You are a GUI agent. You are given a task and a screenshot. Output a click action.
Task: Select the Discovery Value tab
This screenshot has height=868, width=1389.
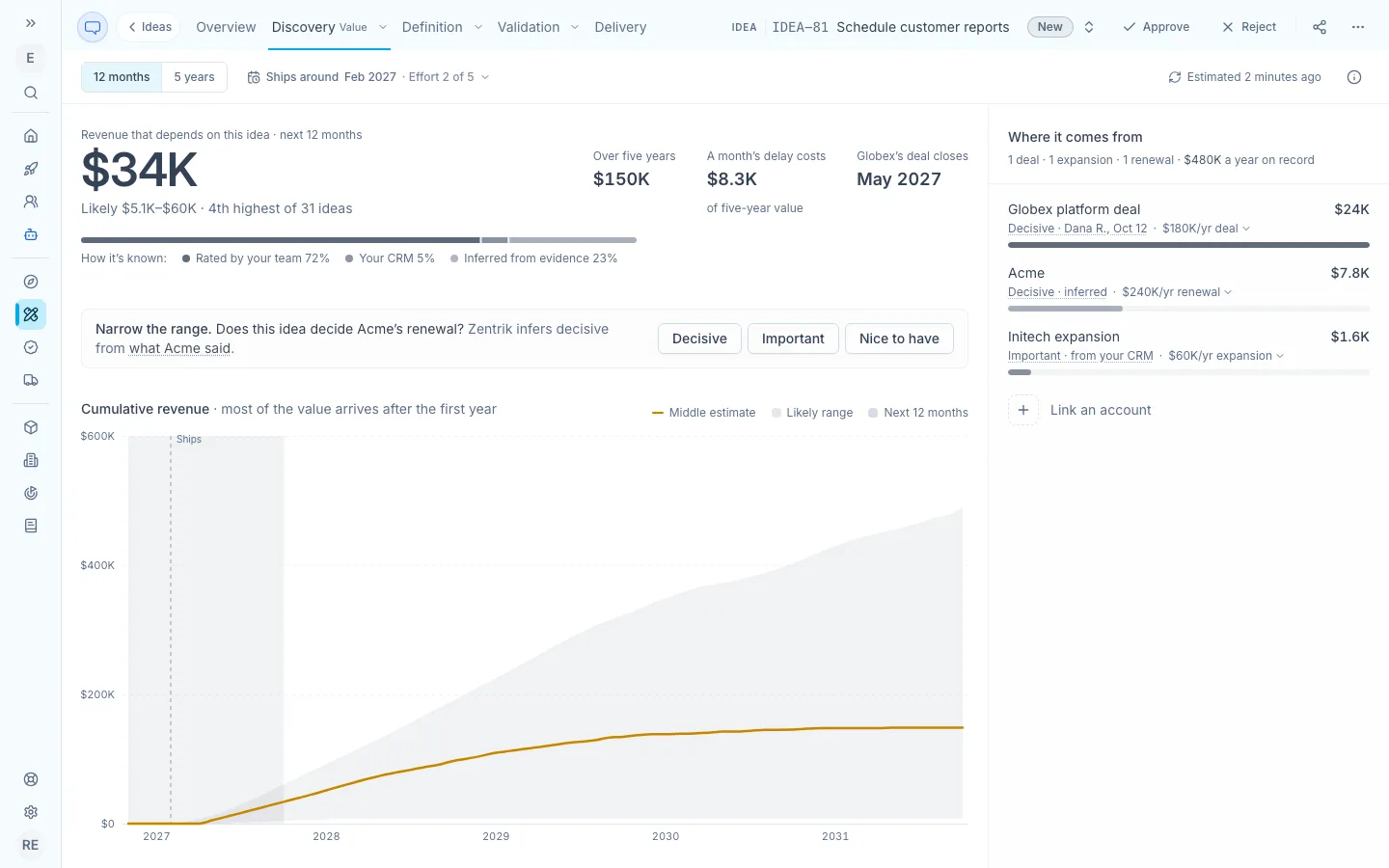pyautogui.click(x=319, y=27)
